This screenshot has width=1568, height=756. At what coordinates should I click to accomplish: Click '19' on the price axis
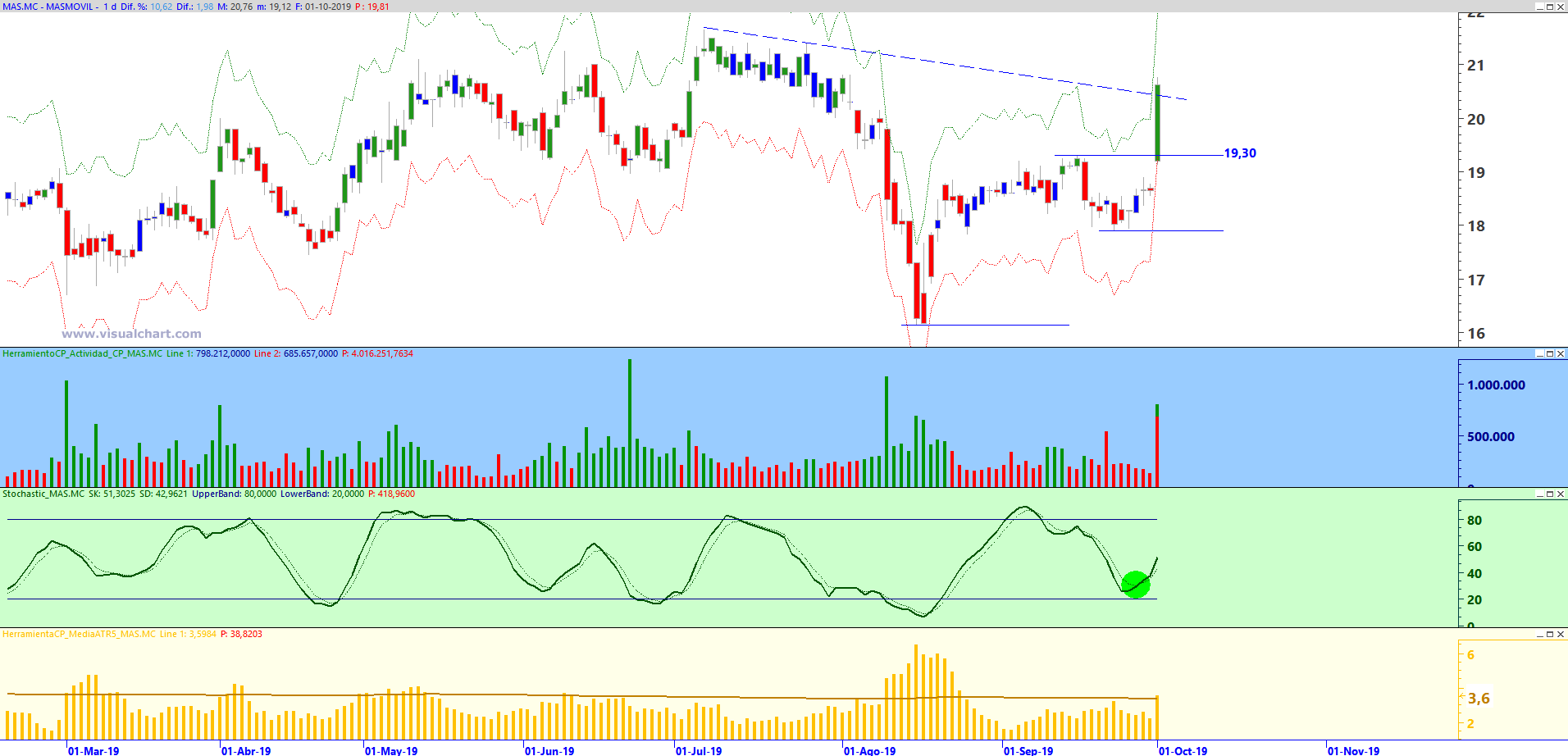(1475, 173)
